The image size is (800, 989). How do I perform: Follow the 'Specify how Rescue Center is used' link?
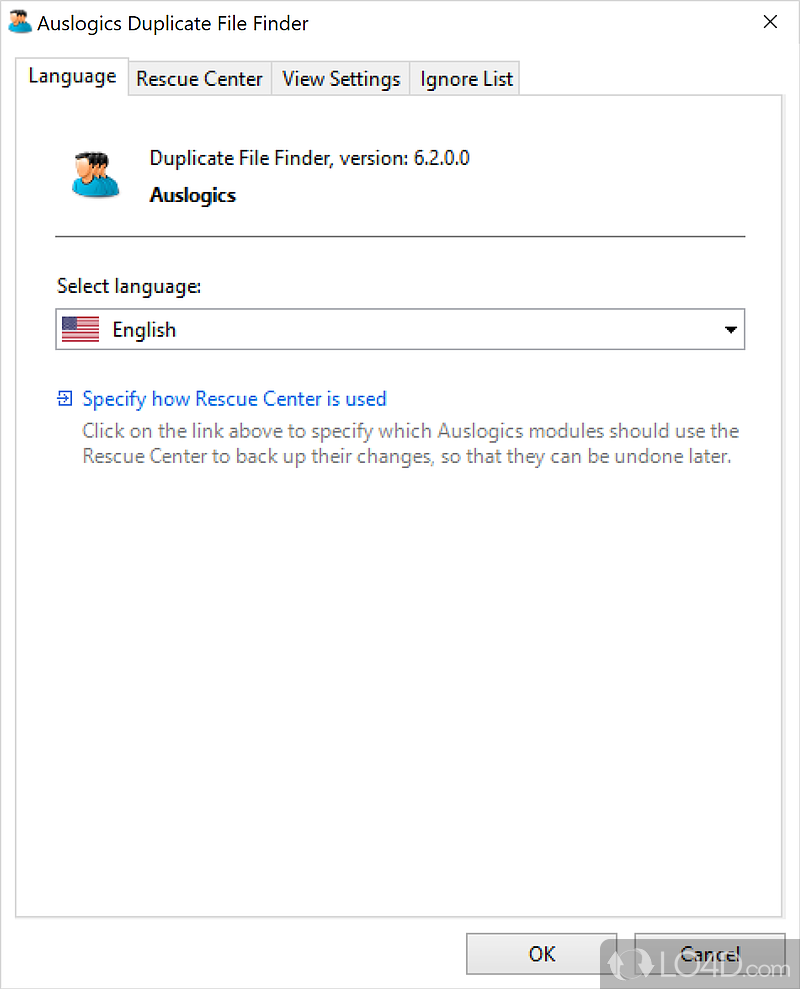pos(234,399)
